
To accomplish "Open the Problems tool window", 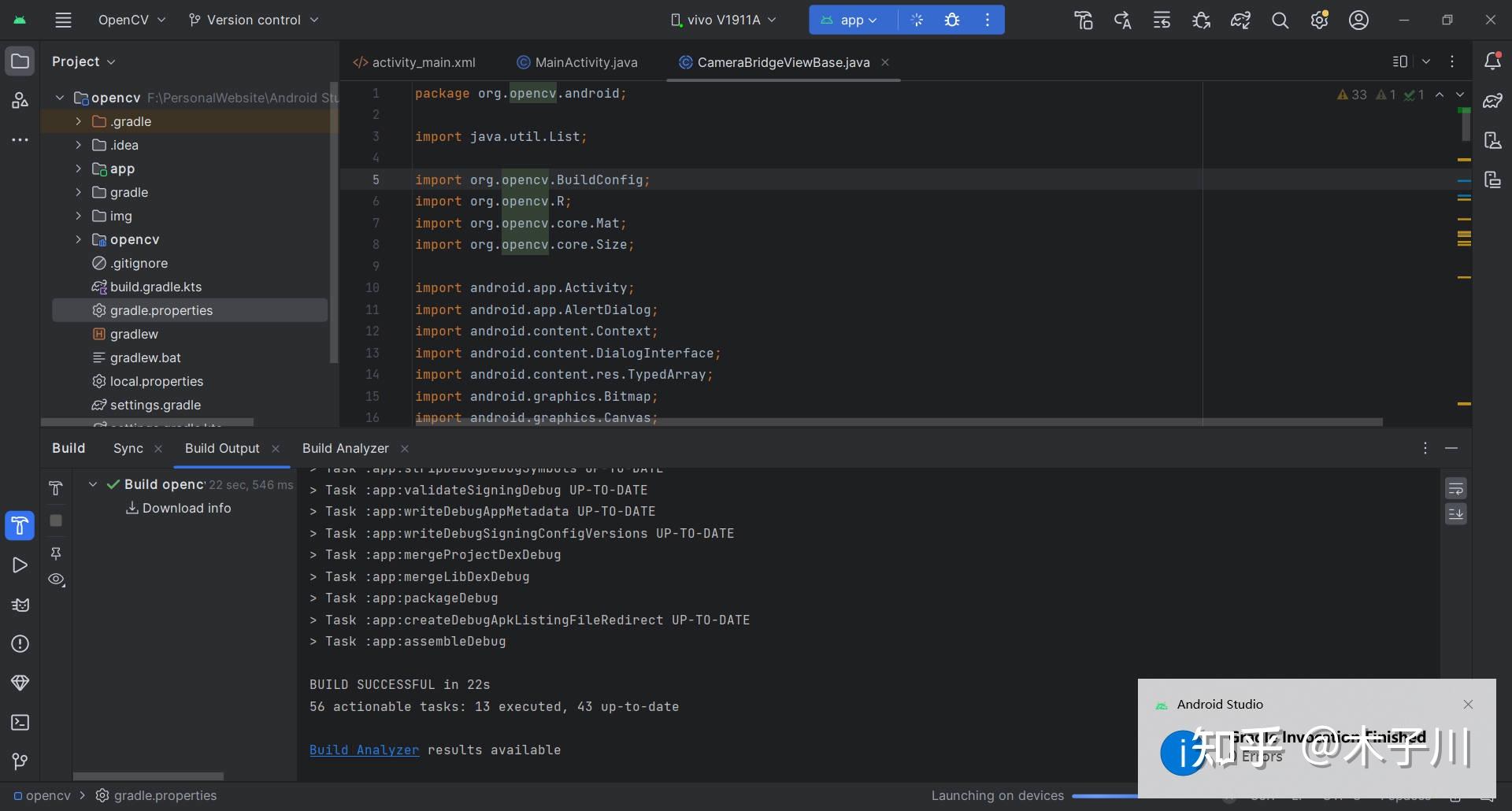I will pyautogui.click(x=20, y=644).
